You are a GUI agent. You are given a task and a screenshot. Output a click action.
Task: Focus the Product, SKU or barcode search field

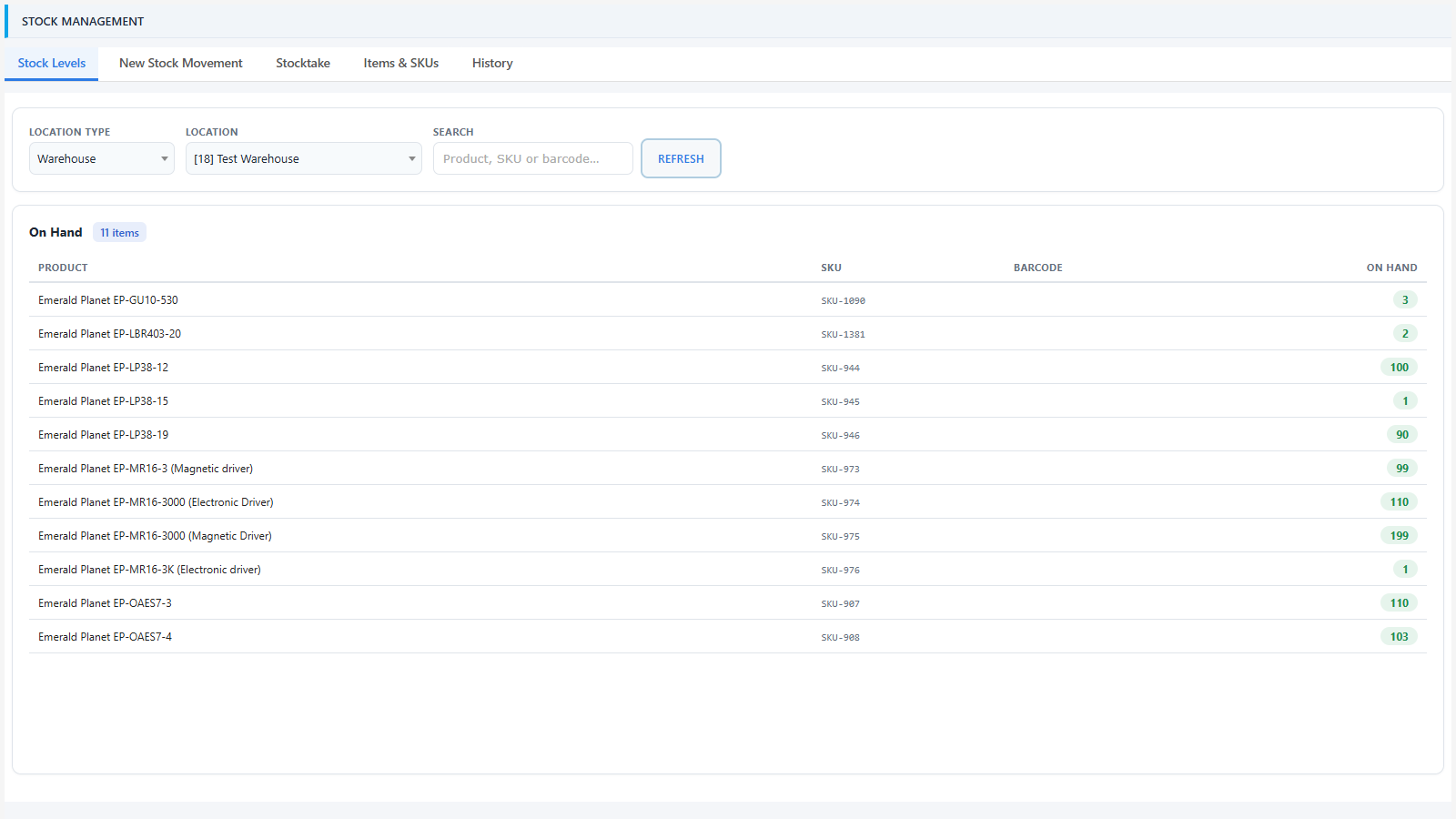click(x=533, y=158)
